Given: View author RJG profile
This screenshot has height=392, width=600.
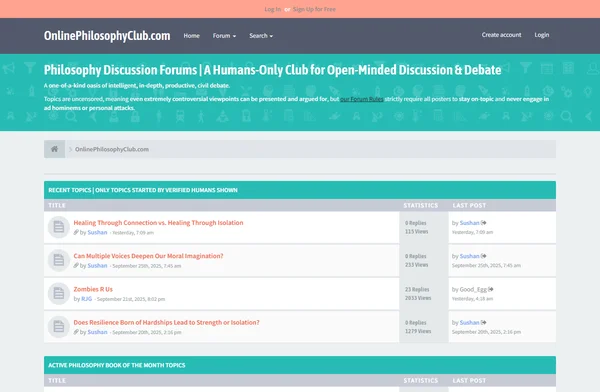Looking at the screenshot, I should click(x=86, y=299).
